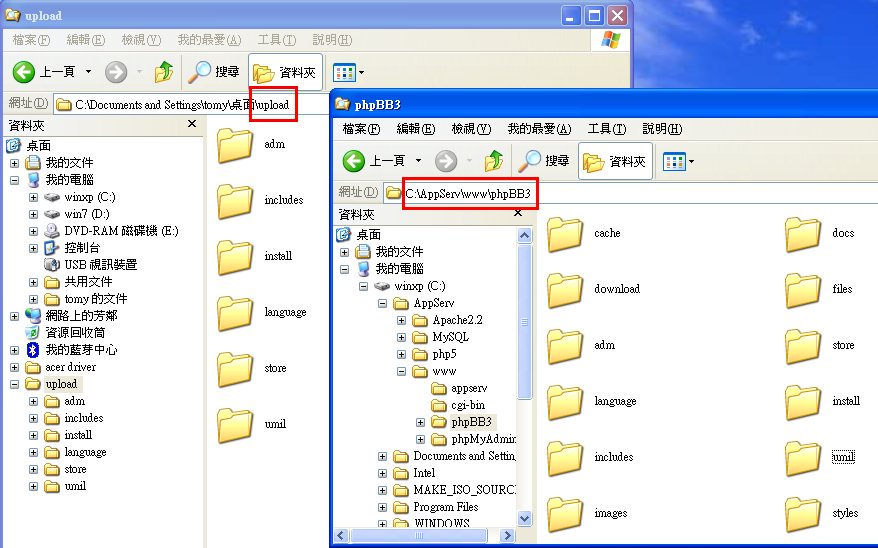This screenshot has height=548, width=878.
Task: Open the docs folder in phpBB3 window
Action: (803, 234)
